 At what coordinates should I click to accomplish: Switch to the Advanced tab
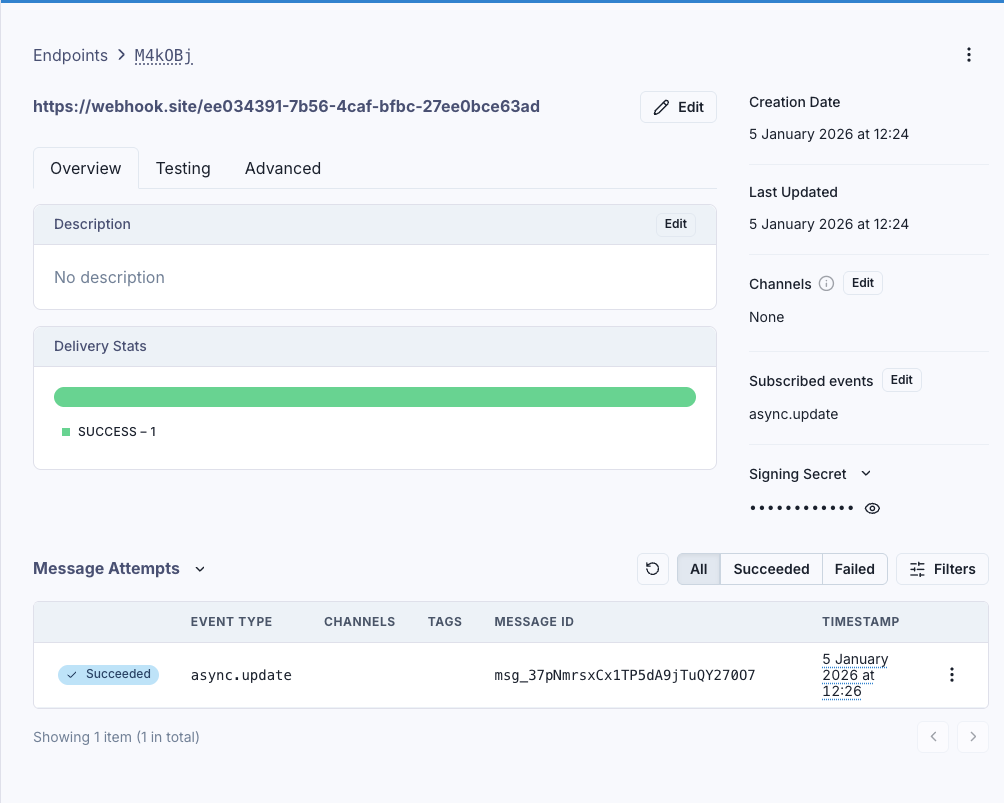[283, 168]
